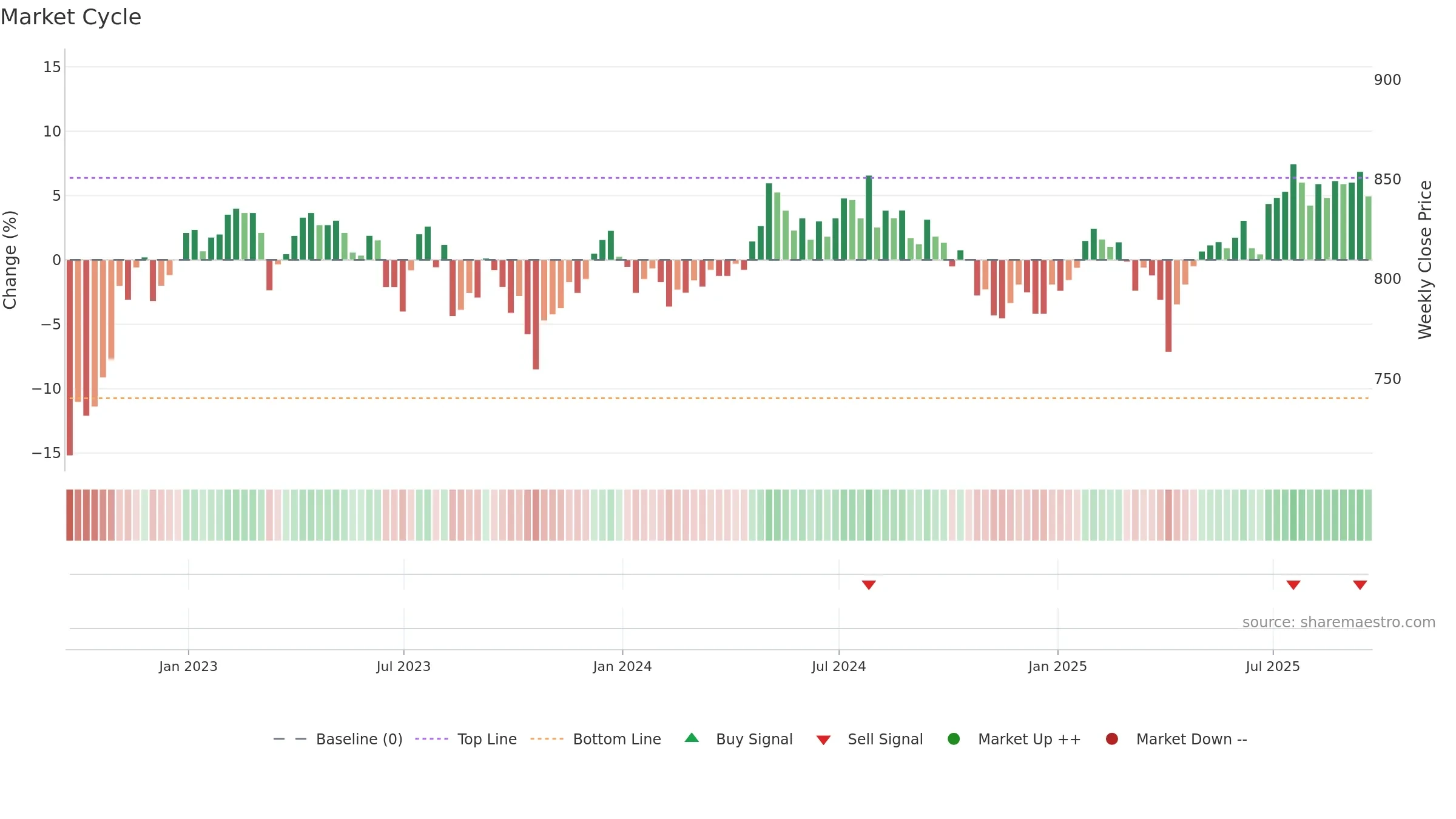Click the Jan 2025 axis label
The height and width of the screenshot is (819, 1456).
point(1057,666)
